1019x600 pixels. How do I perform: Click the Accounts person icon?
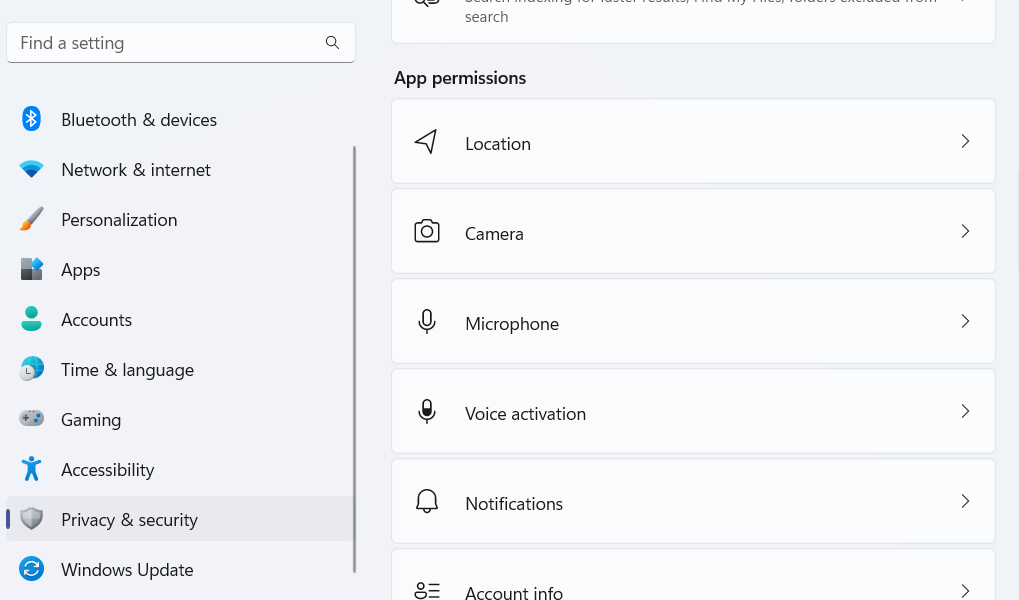[x=31, y=319]
